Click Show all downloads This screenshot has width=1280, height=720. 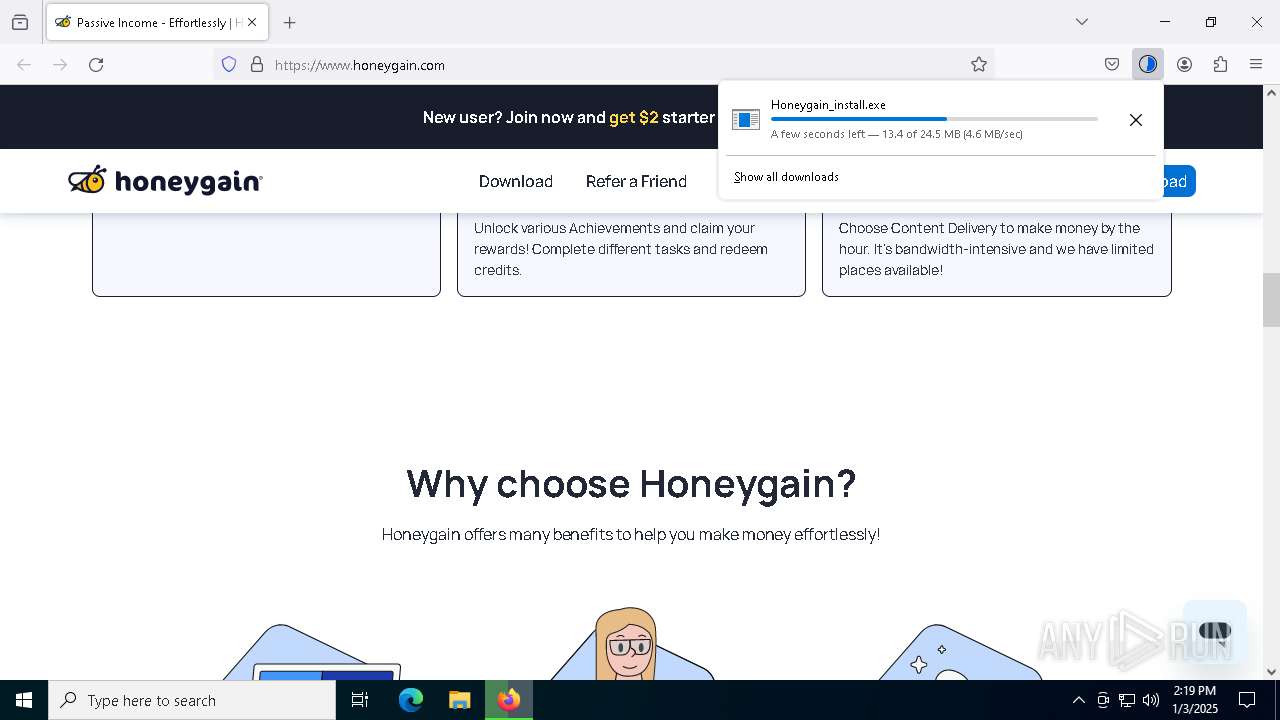click(786, 177)
